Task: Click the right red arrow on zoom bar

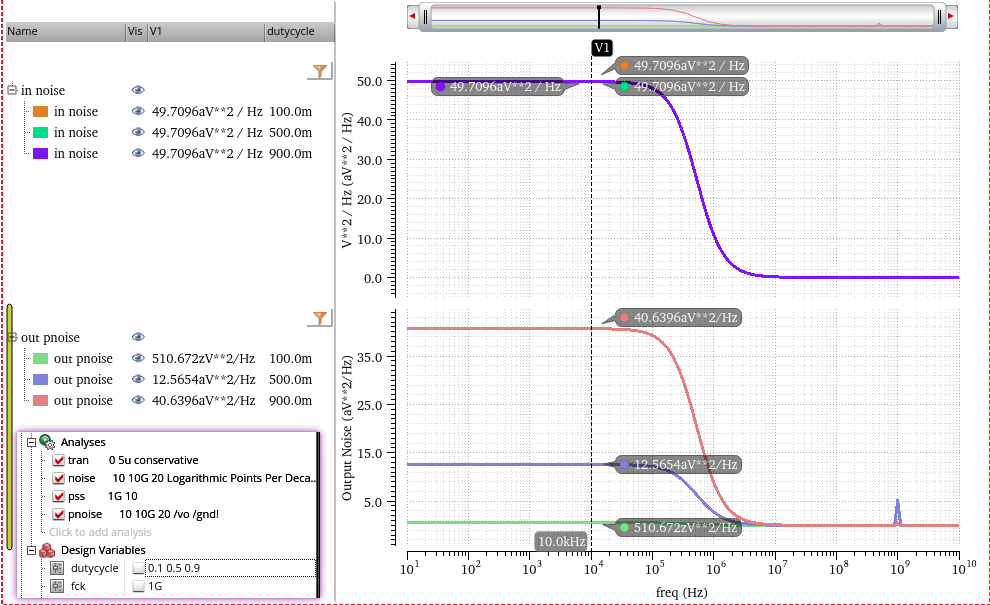Action: click(951, 16)
